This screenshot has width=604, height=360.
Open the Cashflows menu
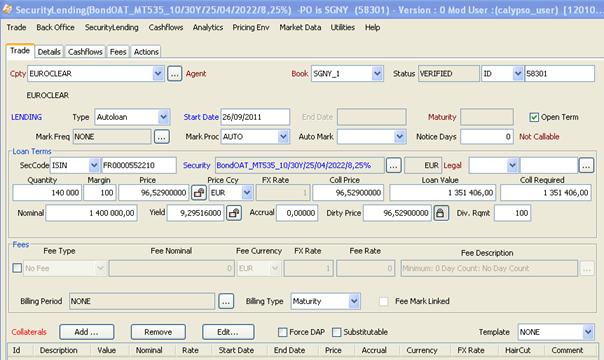click(x=166, y=27)
